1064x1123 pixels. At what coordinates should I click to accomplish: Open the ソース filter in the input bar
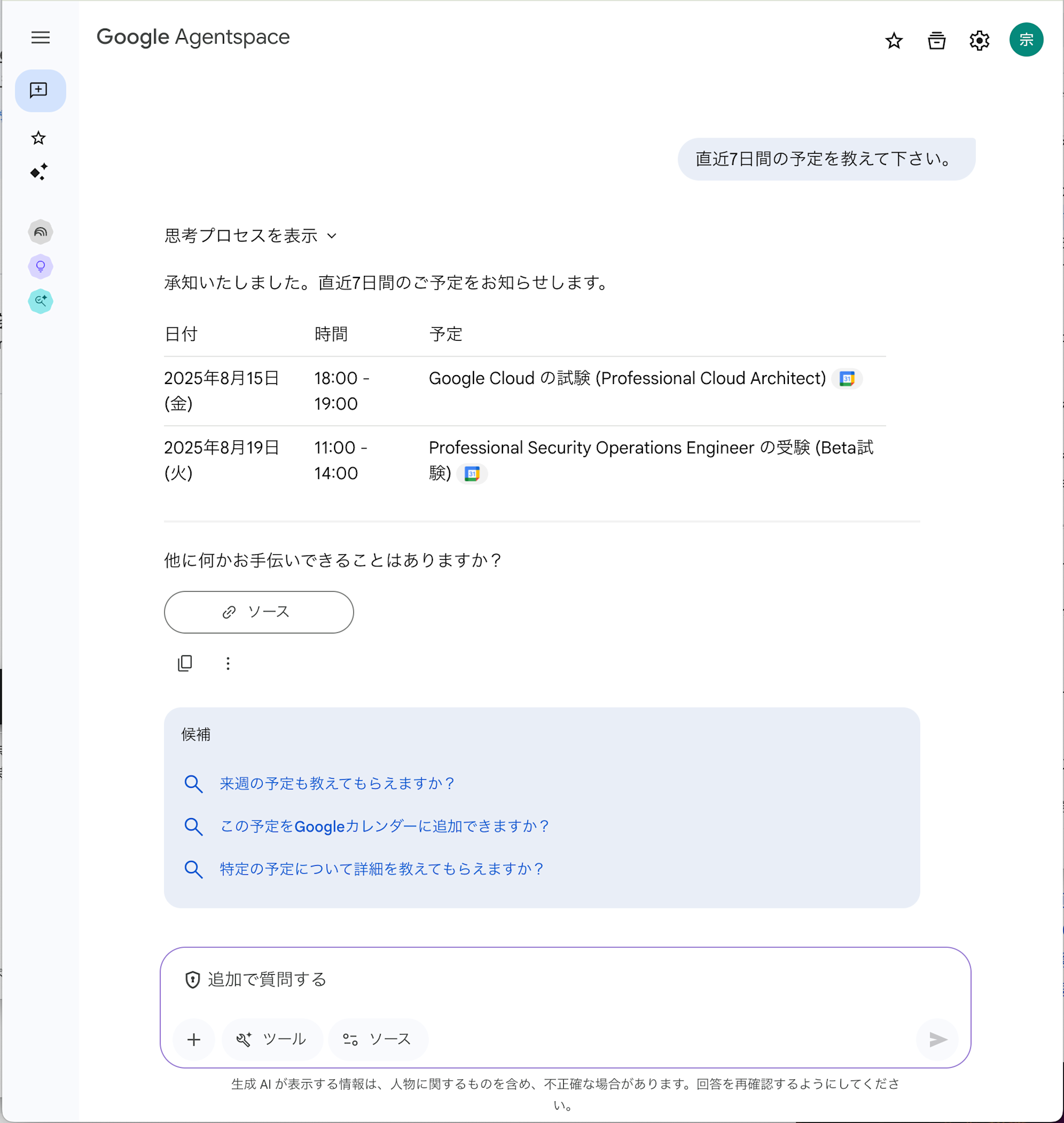(x=378, y=1040)
